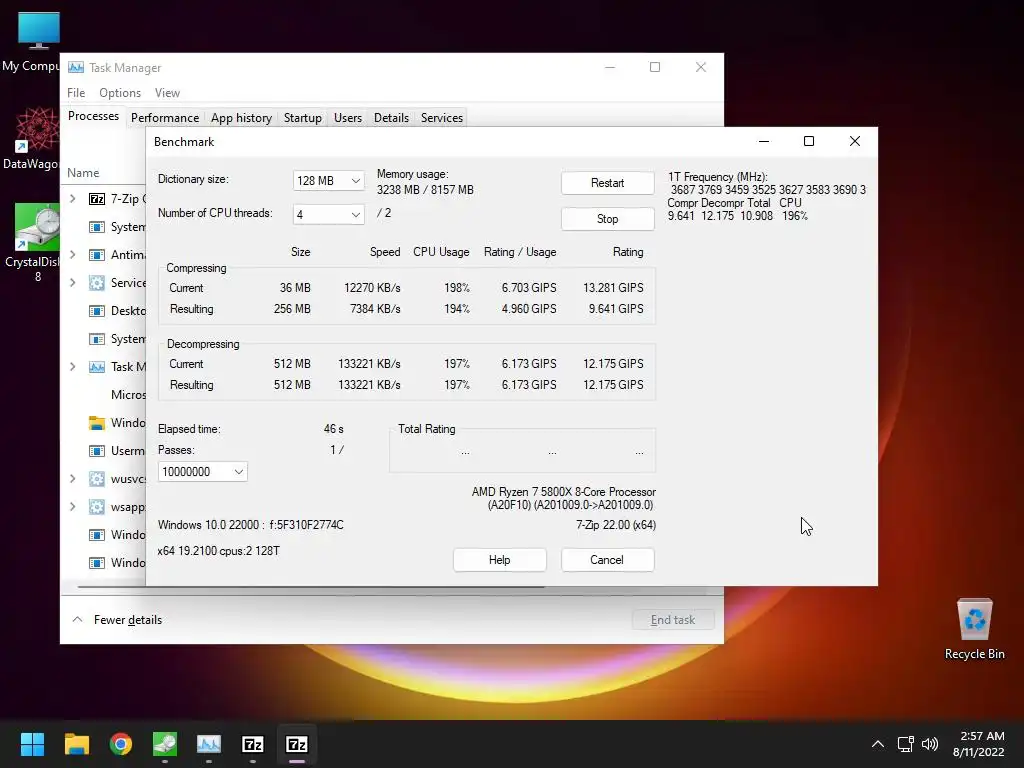
Task: Switch to the Performance tab
Action: [165, 118]
